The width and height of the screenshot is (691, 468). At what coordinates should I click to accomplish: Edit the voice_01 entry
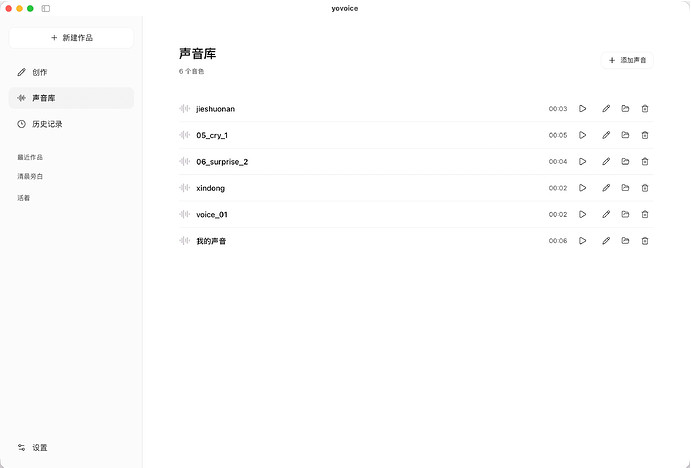pyautogui.click(x=606, y=214)
